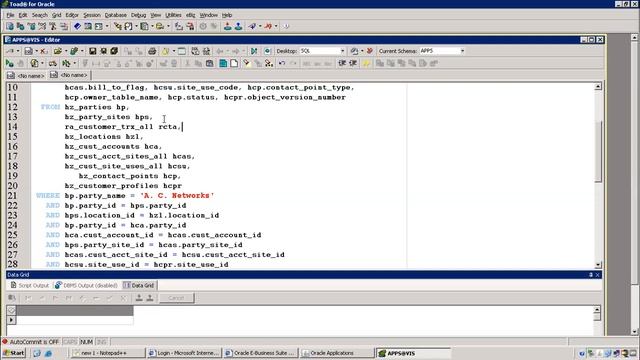Click the print icon in editor toolbar
Viewport: 640px width, 360px height.
tap(152, 51)
